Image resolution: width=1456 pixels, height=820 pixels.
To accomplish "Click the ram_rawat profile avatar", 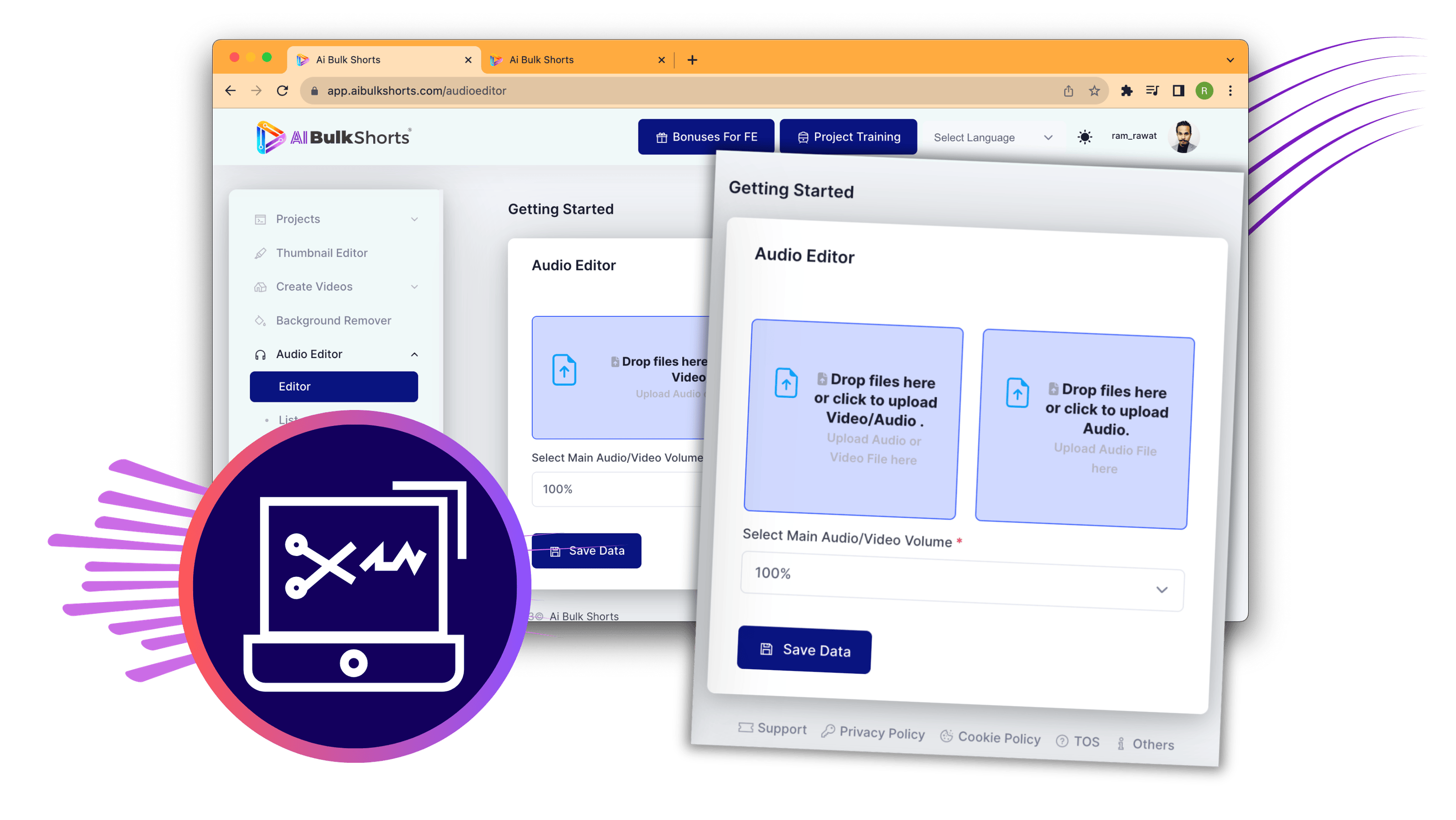I will (x=1184, y=137).
